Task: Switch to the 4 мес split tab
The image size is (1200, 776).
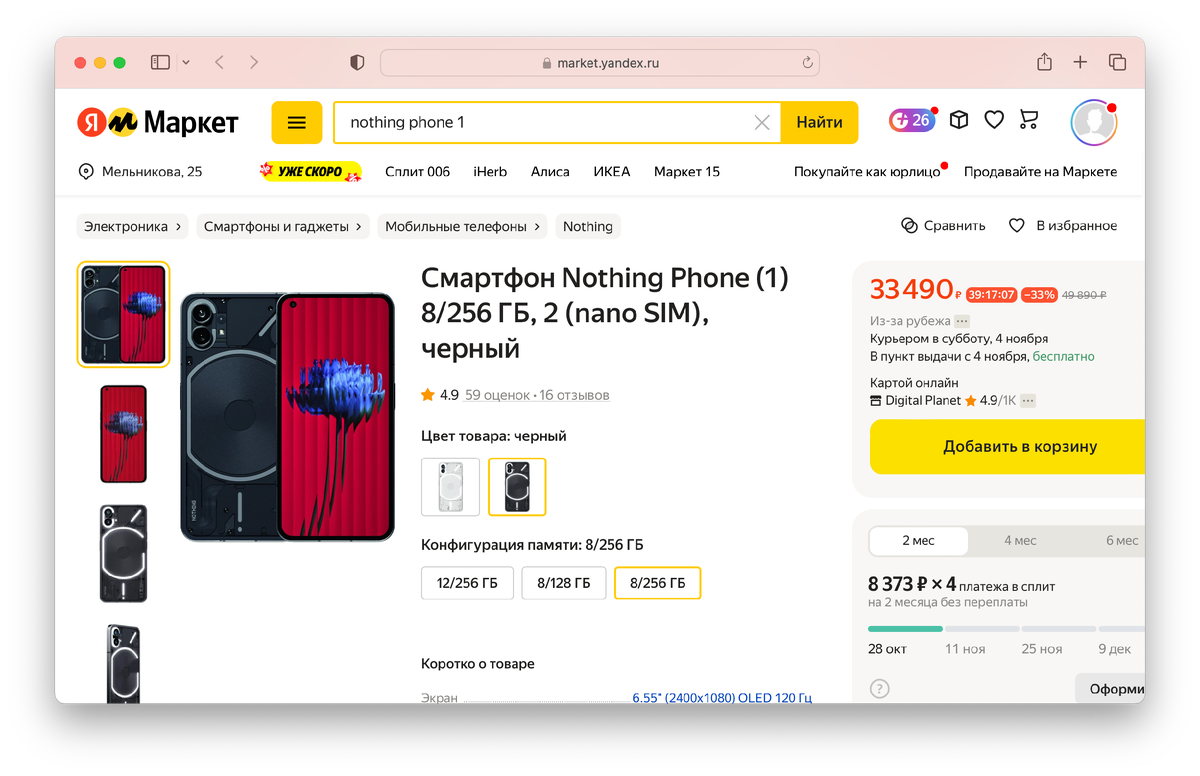Action: coord(1020,540)
